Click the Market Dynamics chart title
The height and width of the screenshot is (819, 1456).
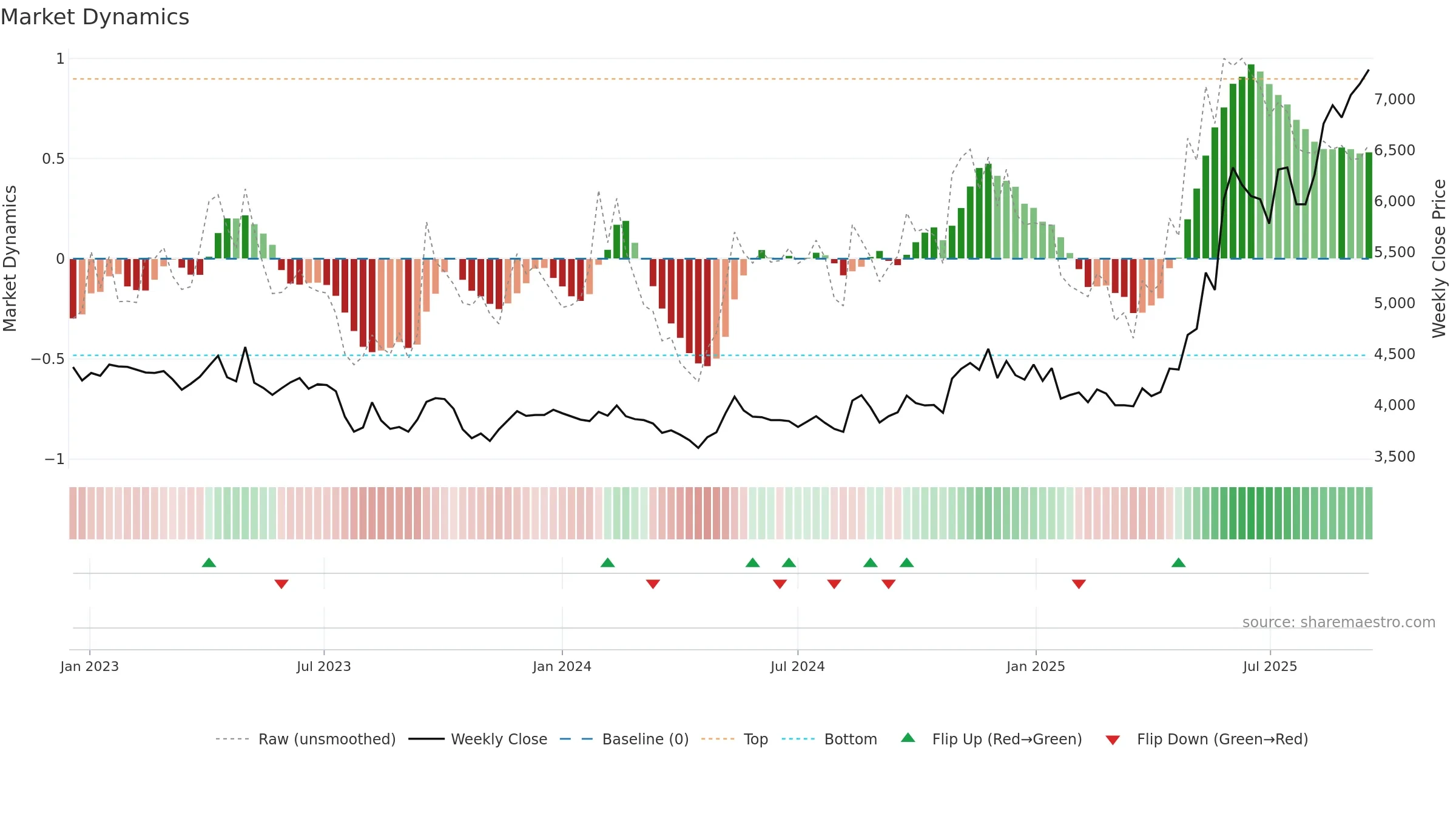95,17
